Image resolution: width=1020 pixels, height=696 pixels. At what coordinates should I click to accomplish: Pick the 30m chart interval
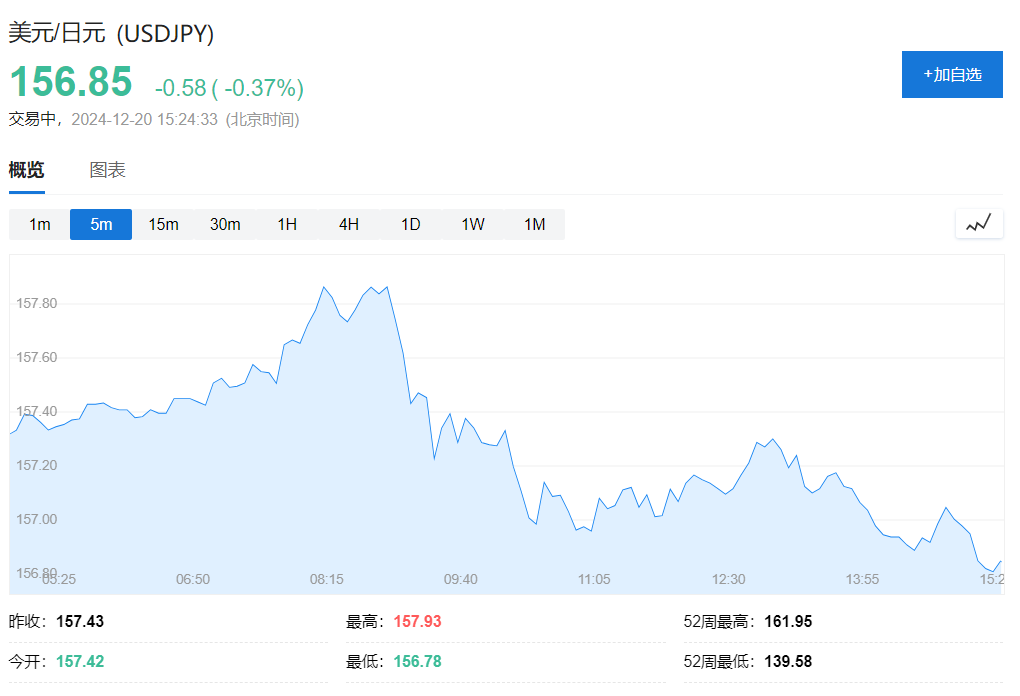coord(225,224)
